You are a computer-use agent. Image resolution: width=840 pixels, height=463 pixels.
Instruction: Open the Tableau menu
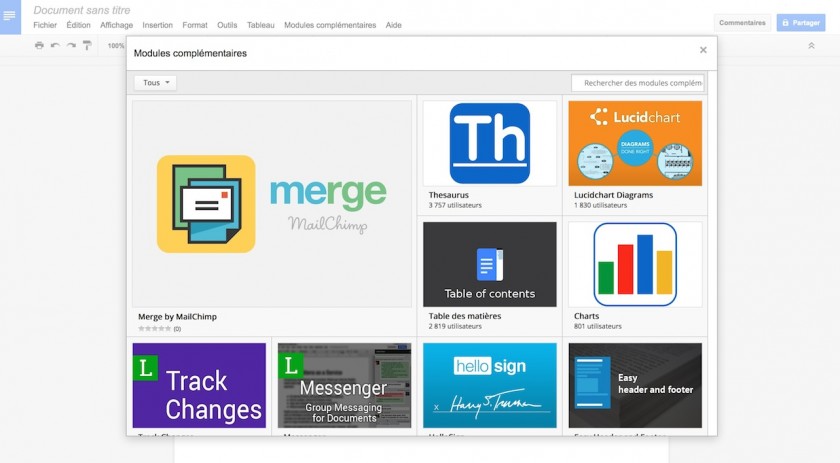click(x=260, y=25)
